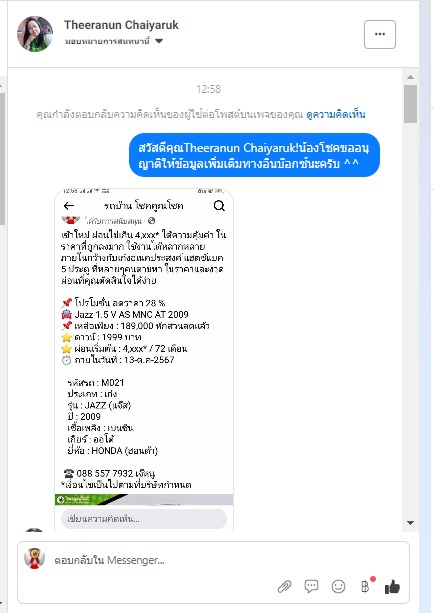The height and width of the screenshot is (613, 434).
Task: Click the scrollbar up arrow
Action: 410,77
